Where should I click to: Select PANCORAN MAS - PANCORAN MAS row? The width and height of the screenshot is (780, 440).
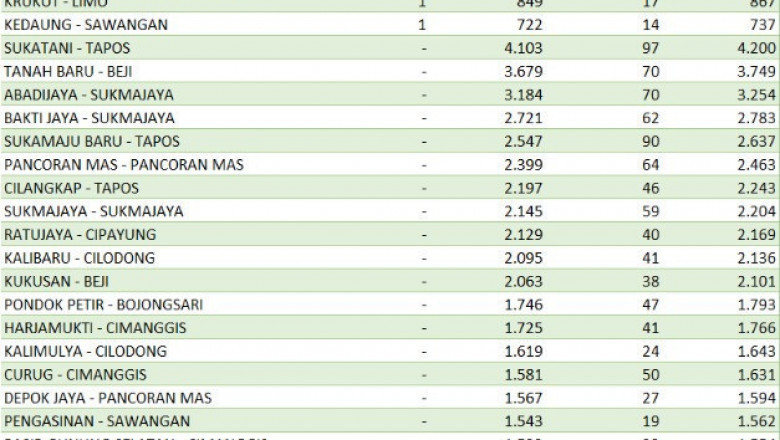123,165
